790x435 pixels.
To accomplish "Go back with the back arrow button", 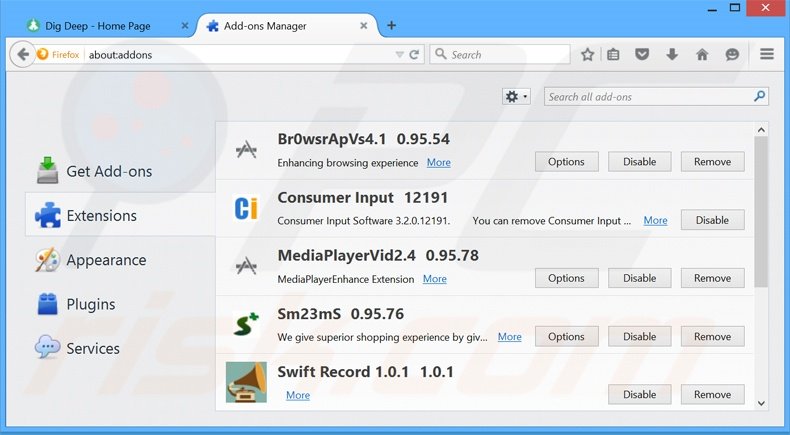I will coord(22,54).
